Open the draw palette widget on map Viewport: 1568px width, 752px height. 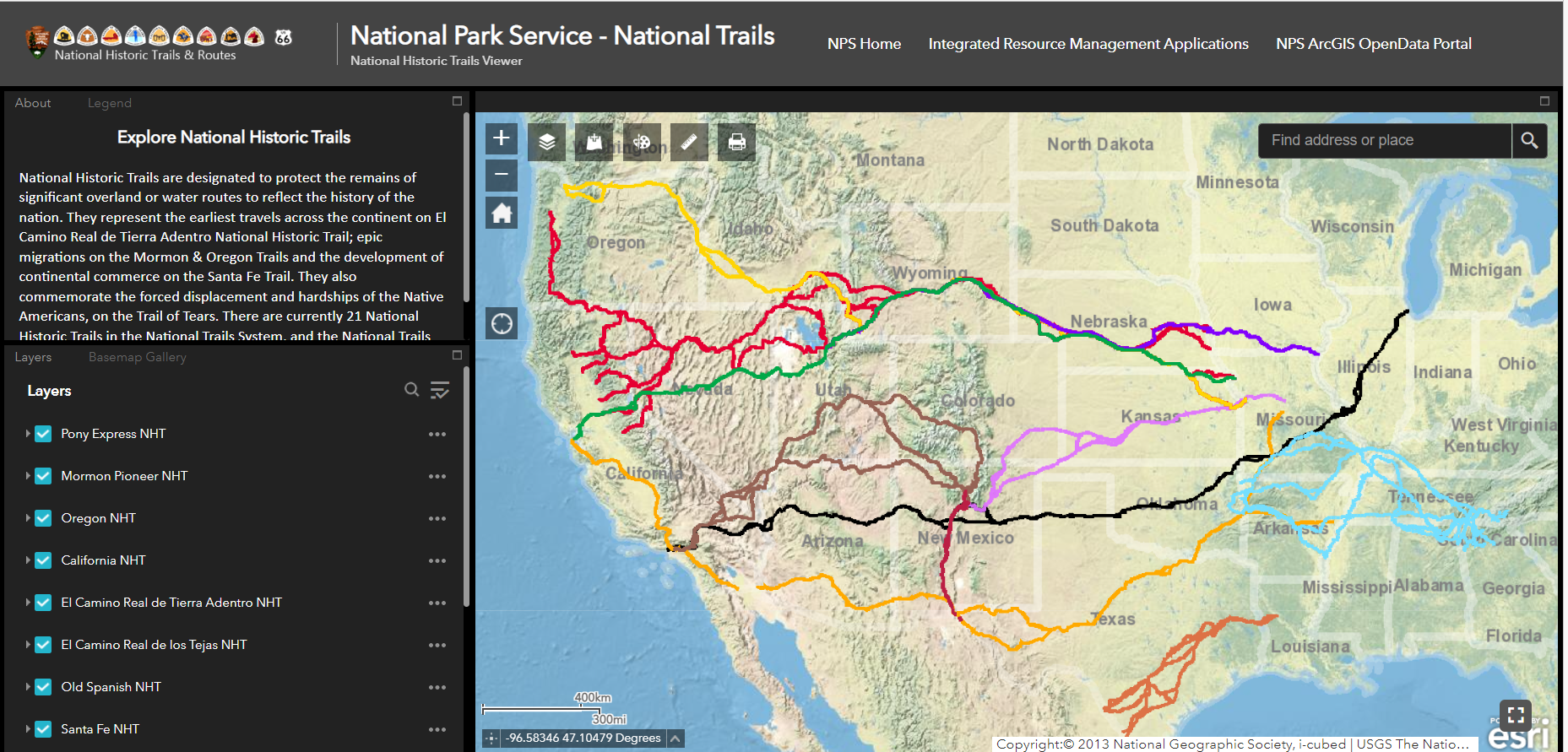(642, 142)
